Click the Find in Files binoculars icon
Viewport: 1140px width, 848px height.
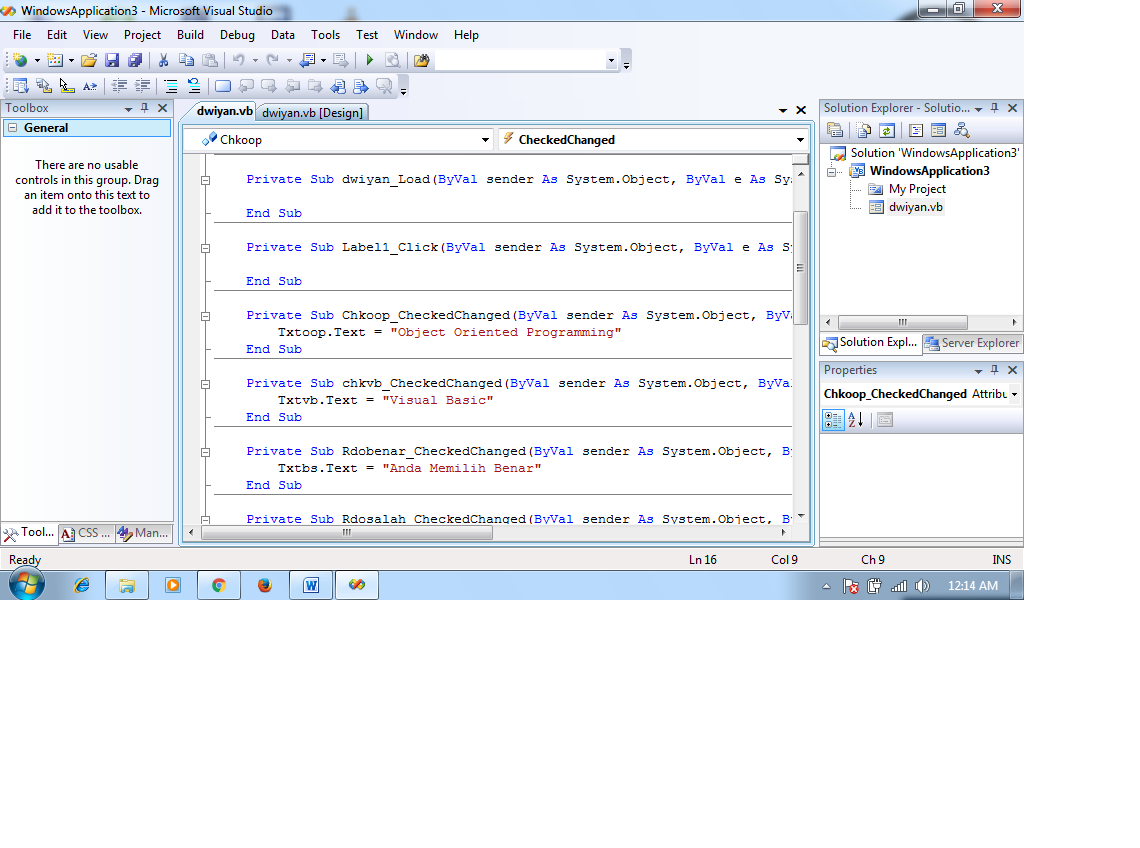[421, 60]
